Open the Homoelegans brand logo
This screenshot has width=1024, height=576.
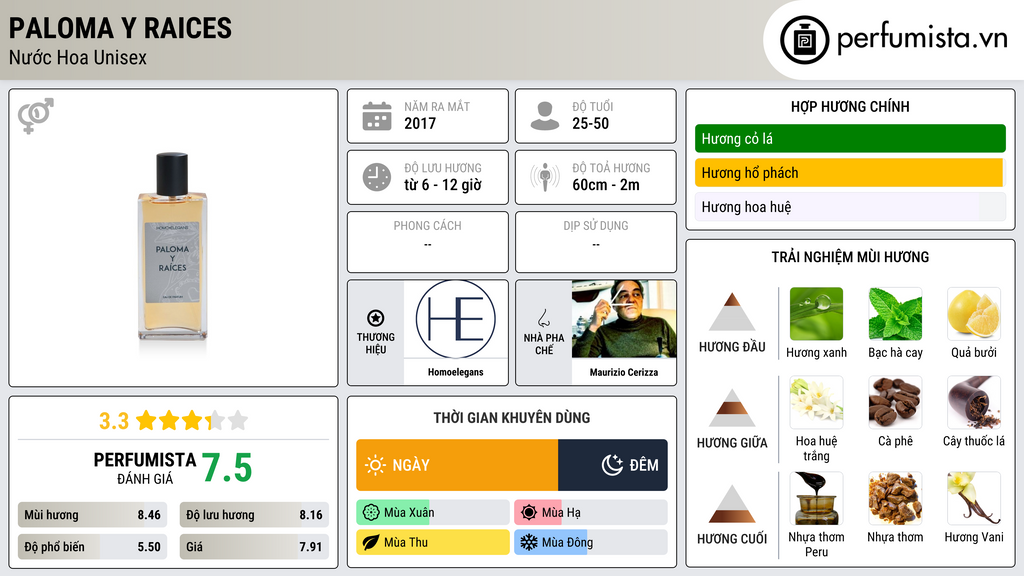pyautogui.click(x=455, y=319)
